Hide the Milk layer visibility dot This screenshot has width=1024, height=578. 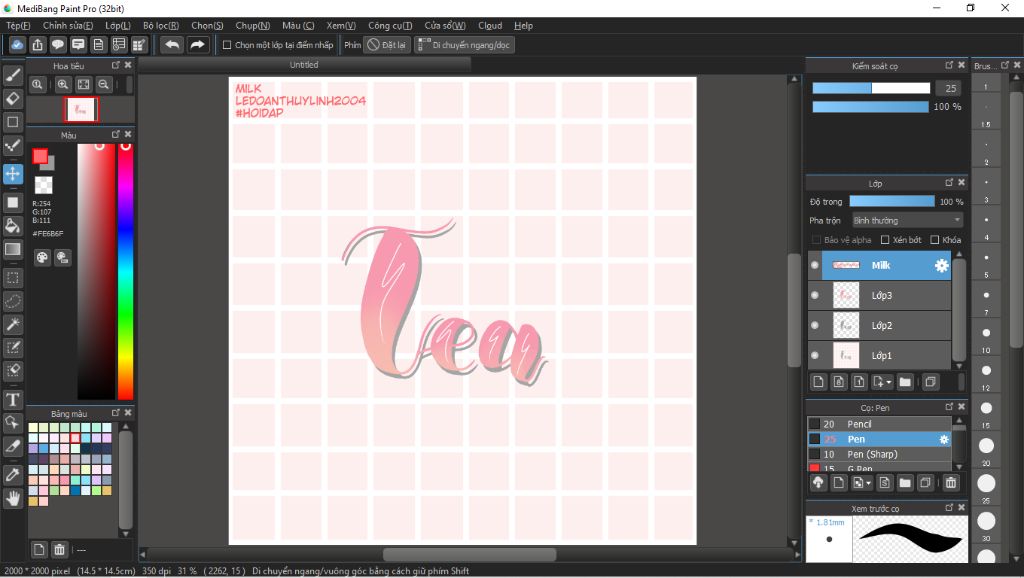(x=814, y=265)
